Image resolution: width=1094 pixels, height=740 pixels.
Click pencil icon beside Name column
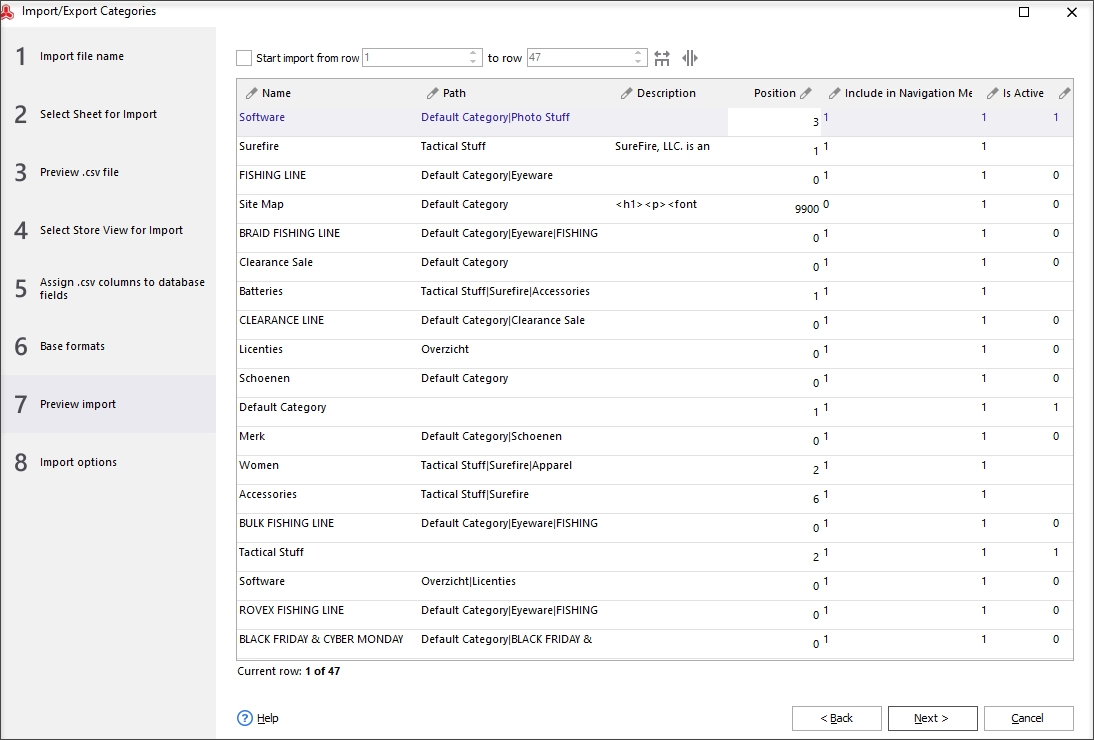click(252, 93)
